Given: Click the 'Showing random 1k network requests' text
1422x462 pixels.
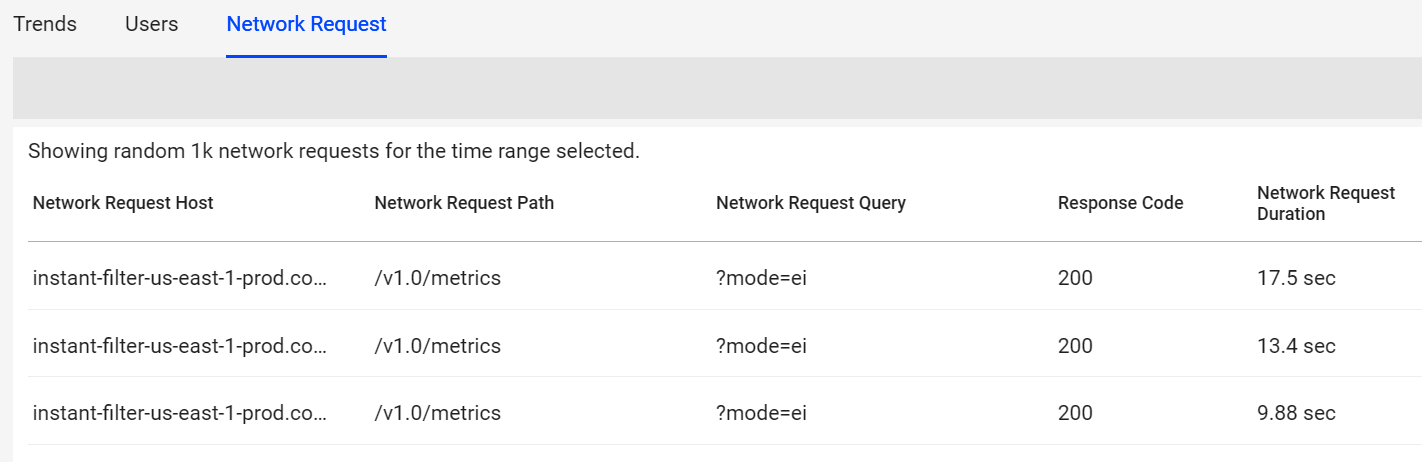Looking at the screenshot, I should tap(333, 152).
